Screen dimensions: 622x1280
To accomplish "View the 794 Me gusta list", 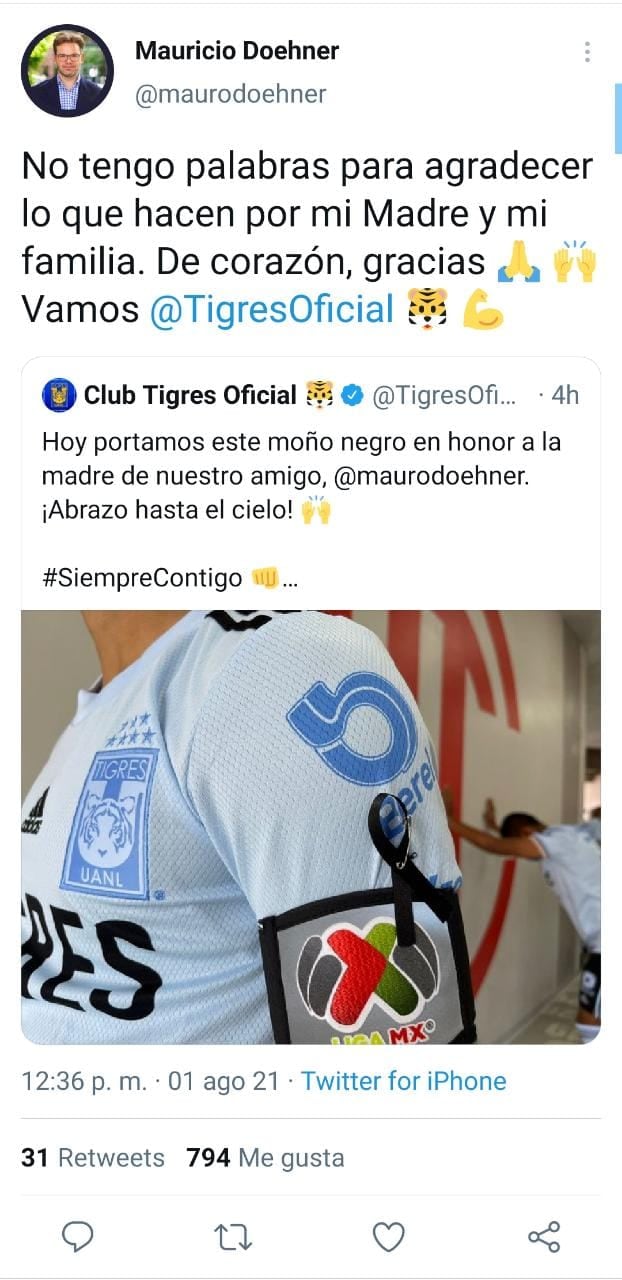I will pos(265,1158).
